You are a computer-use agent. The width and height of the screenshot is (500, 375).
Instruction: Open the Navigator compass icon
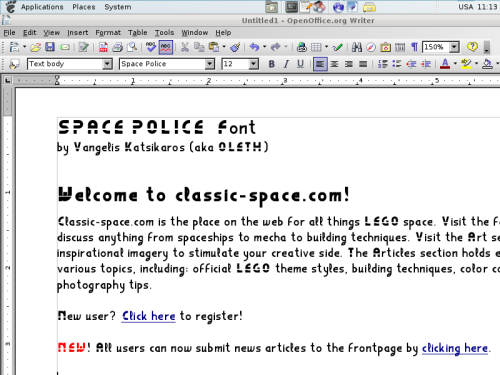pyautogui.click(x=371, y=47)
